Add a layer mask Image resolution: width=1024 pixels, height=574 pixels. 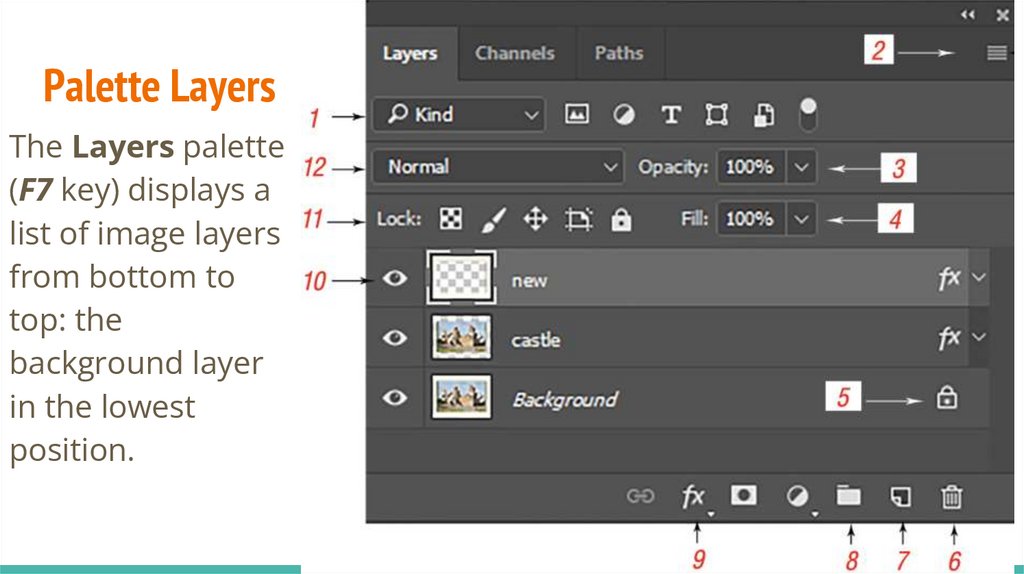pyautogui.click(x=743, y=495)
